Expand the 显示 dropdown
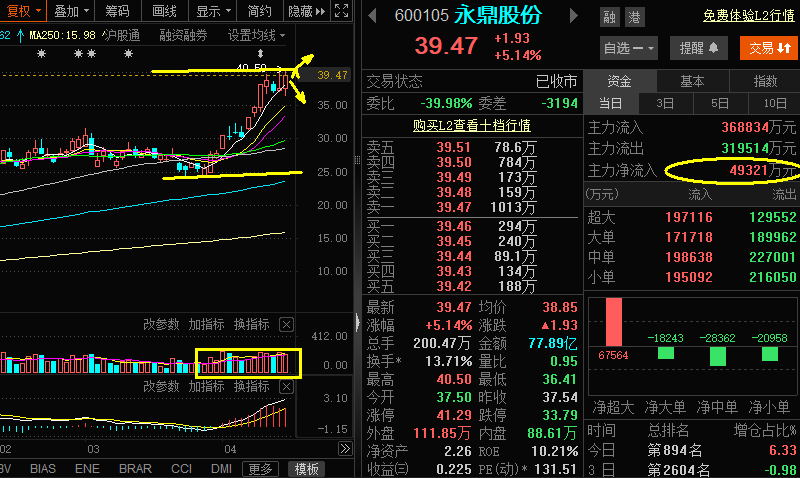The width and height of the screenshot is (800, 478). pos(213,11)
